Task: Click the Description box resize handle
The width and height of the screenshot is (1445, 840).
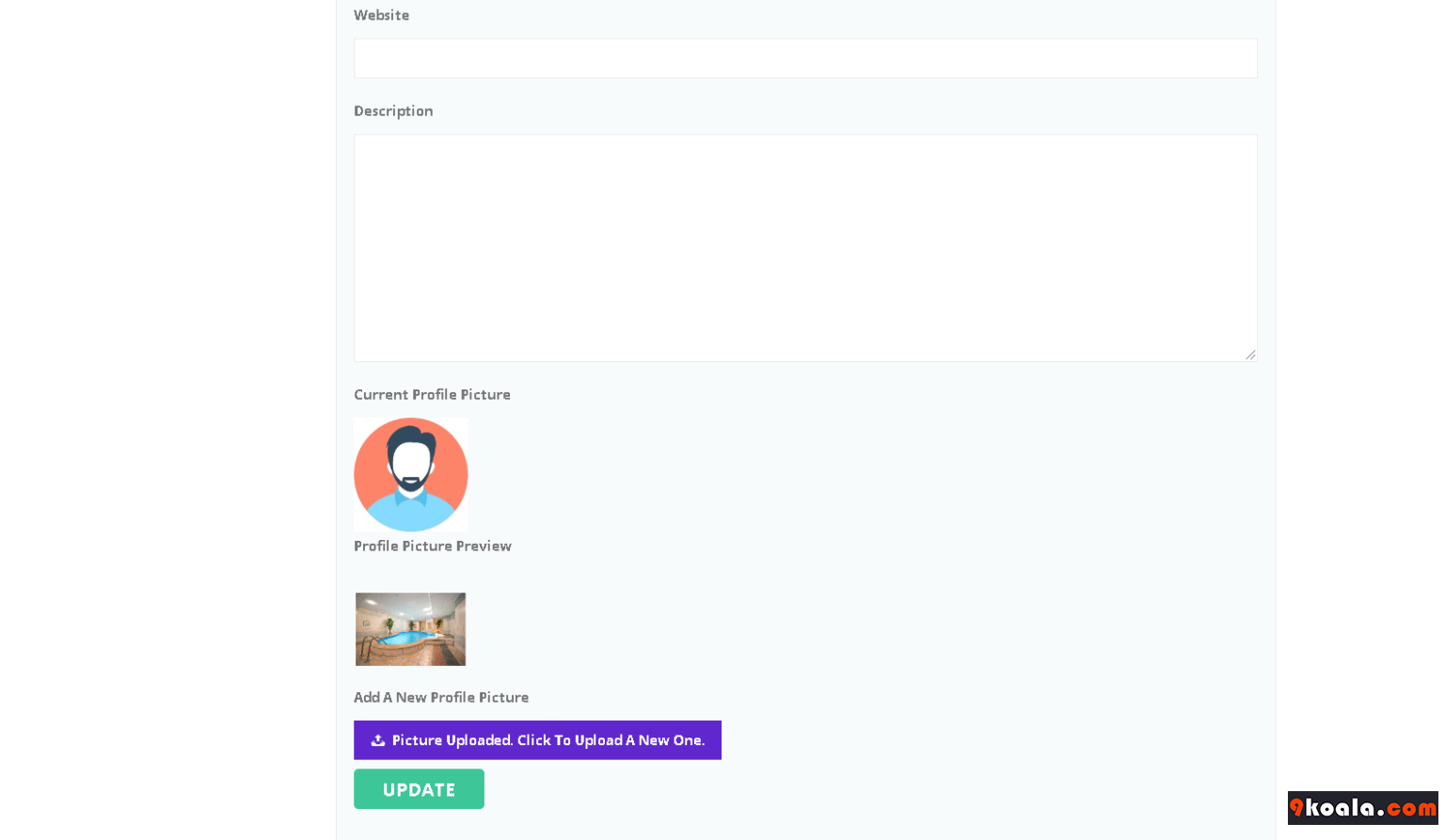Action: [x=1250, y=355]
